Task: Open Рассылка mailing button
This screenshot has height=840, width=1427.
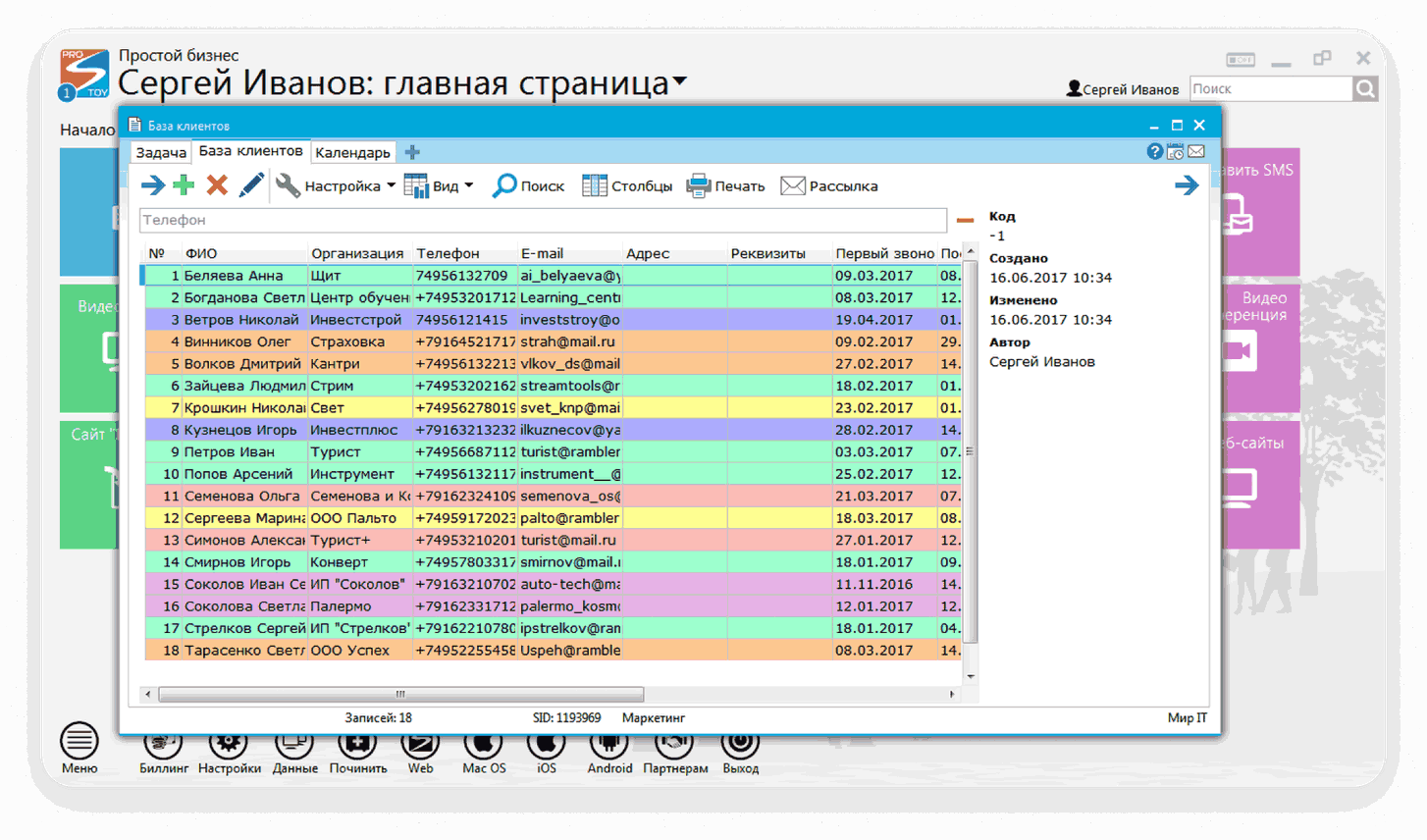Action: click(x=829, y=185)
